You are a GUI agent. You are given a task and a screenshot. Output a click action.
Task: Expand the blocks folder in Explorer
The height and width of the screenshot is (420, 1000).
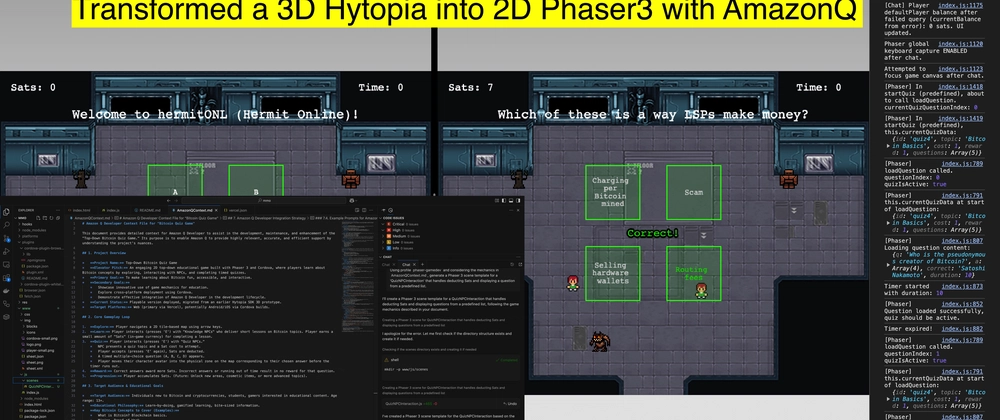[x=38, y=326]
